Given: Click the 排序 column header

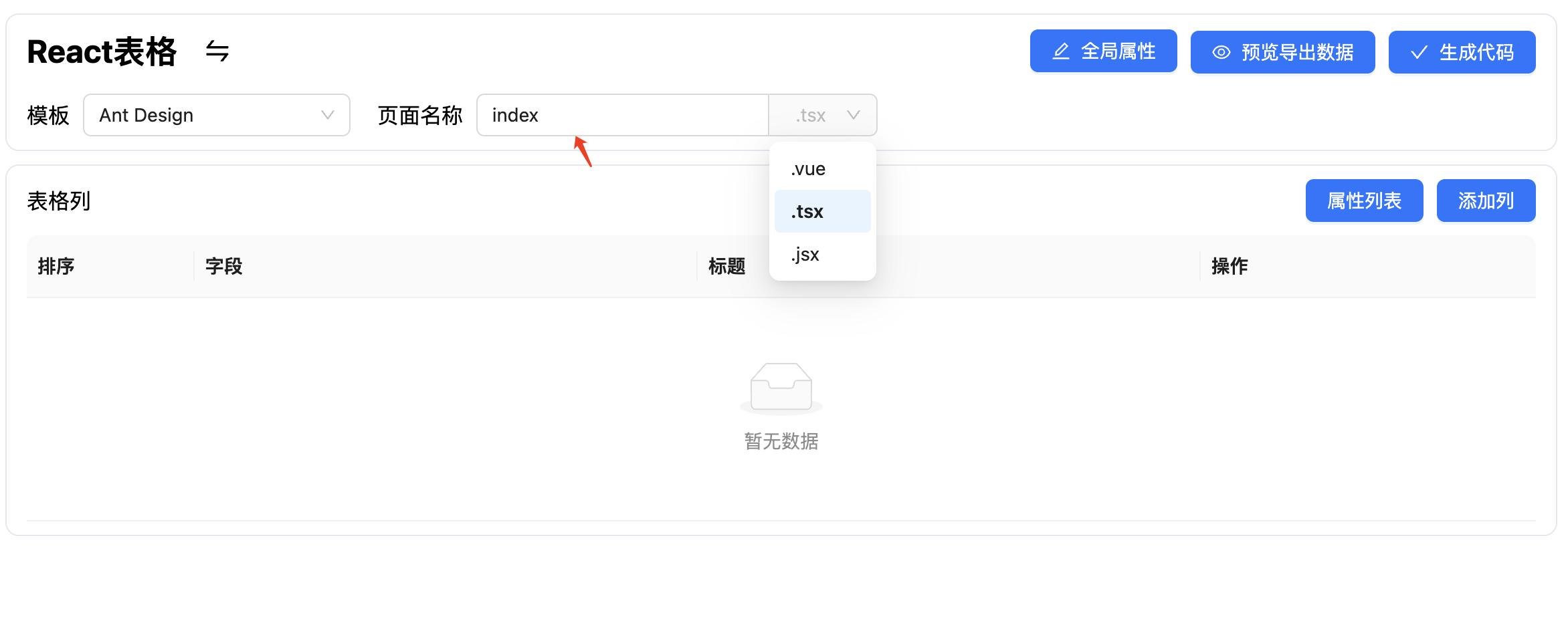Looking at the screenshot, I should tap(56, 266).
